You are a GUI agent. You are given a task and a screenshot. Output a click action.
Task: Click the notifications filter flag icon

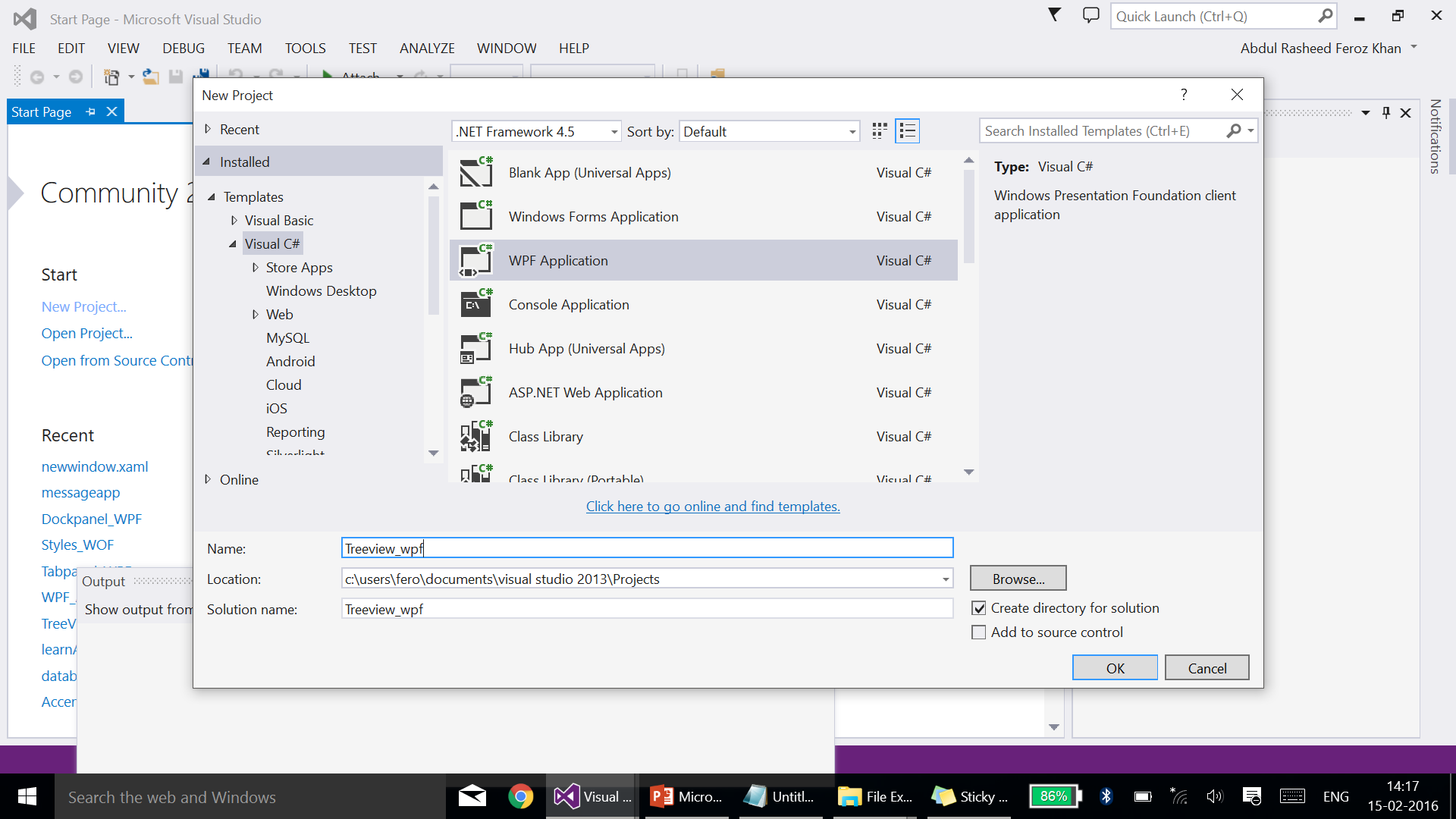tap(1054, 15)
